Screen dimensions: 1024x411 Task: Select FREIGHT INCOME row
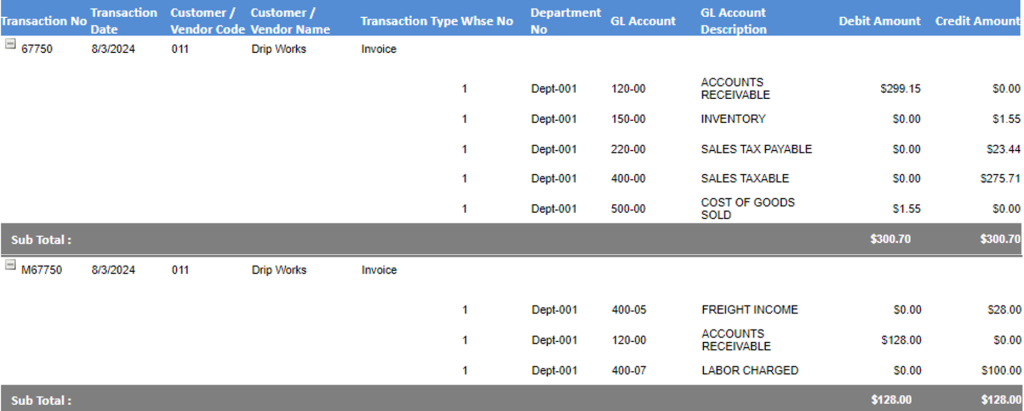pyautogui.click(x=512, y=310)
